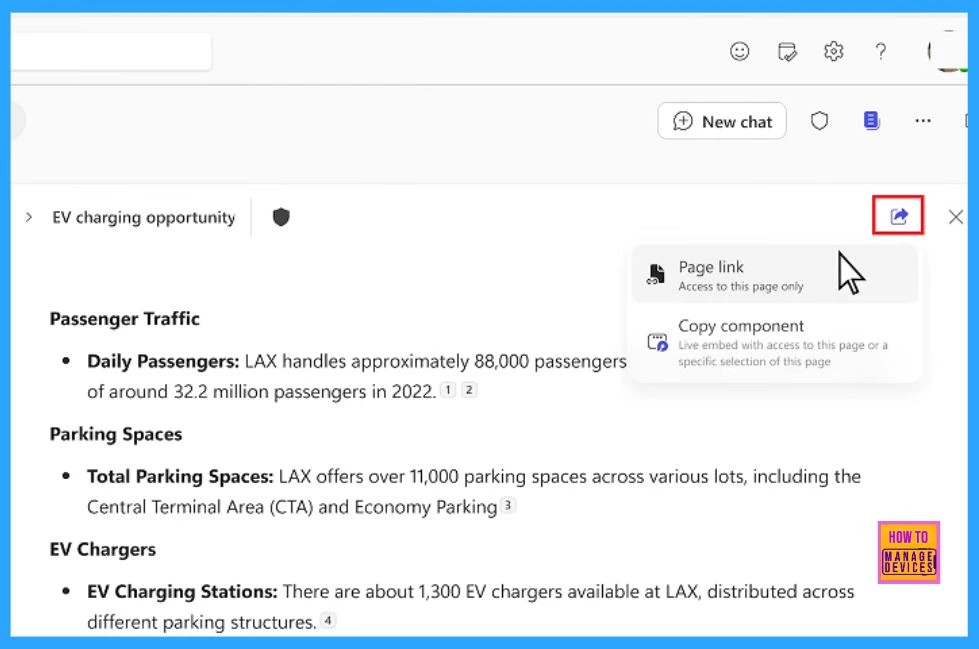Click the Parking Spaces heading
The height and width of the screenshot is (649, 979).
tap(116, 434)
